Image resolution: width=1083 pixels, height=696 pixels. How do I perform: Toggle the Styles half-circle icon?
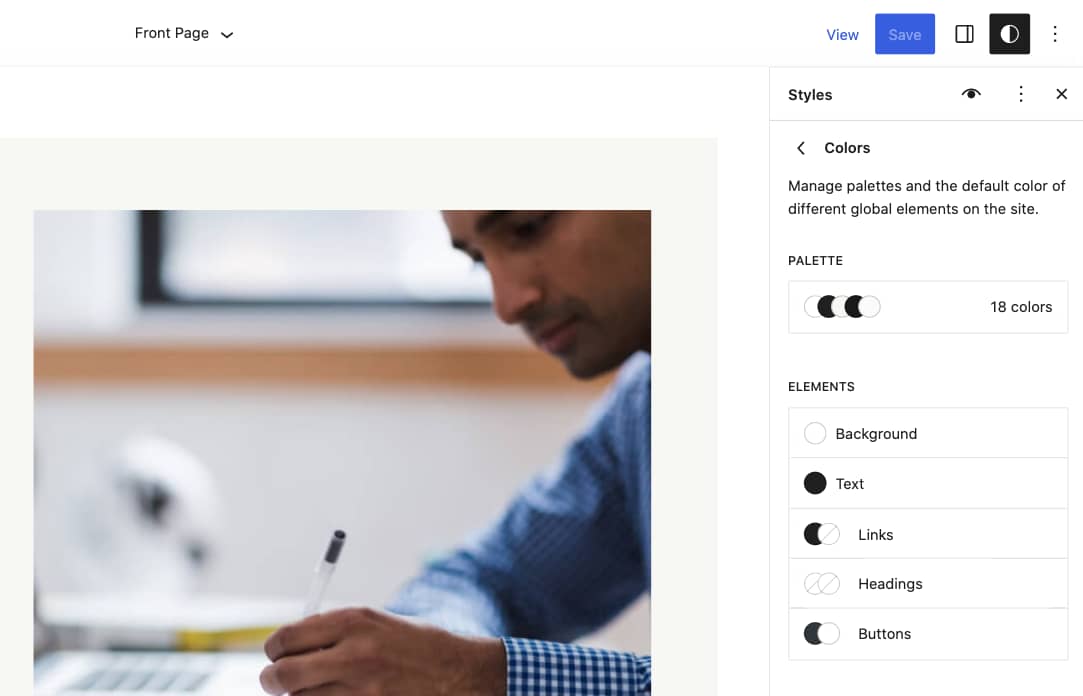coord(1009,34)
